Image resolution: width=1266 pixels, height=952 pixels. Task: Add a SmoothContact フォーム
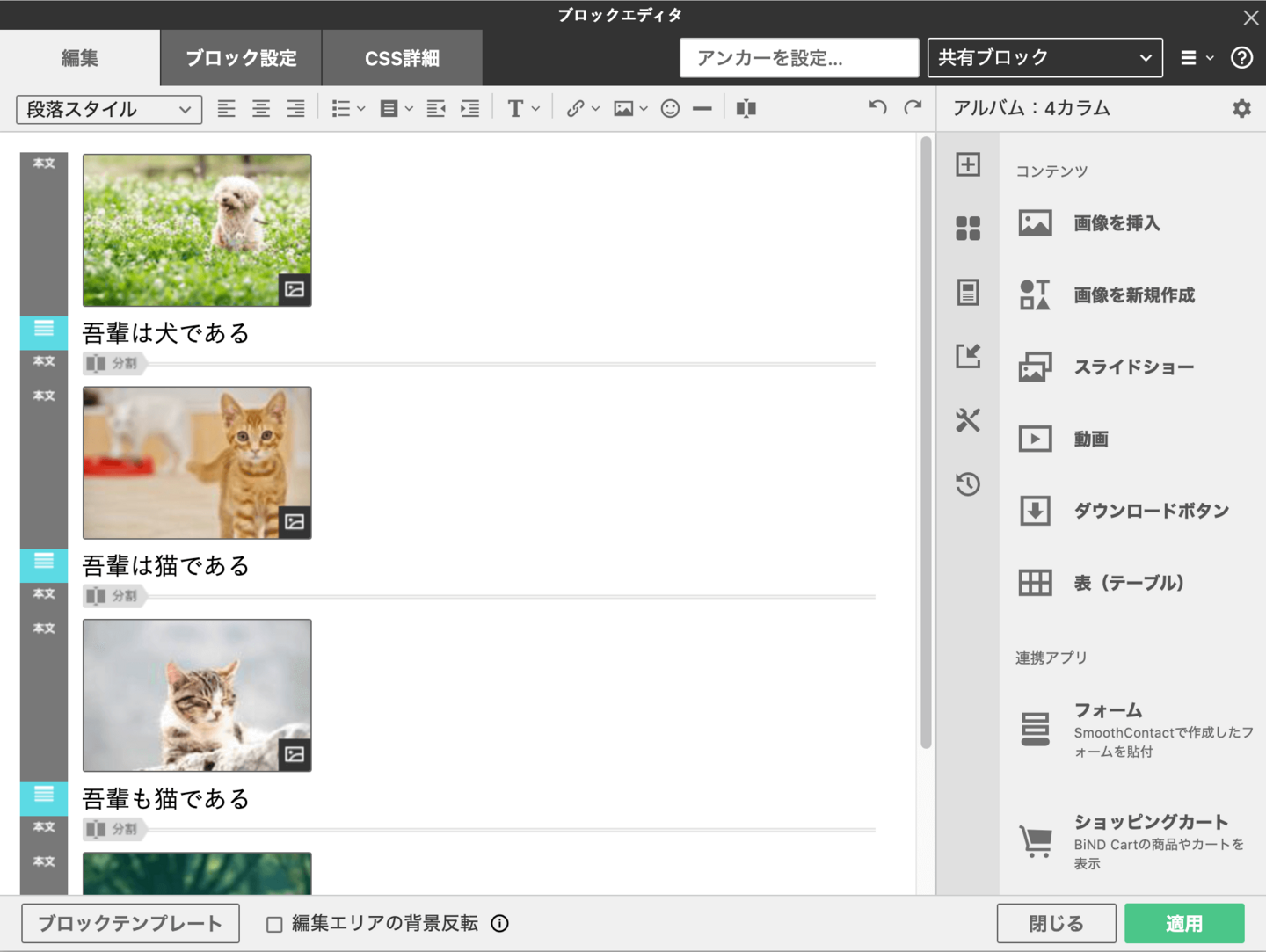(x=1136, y=730)
